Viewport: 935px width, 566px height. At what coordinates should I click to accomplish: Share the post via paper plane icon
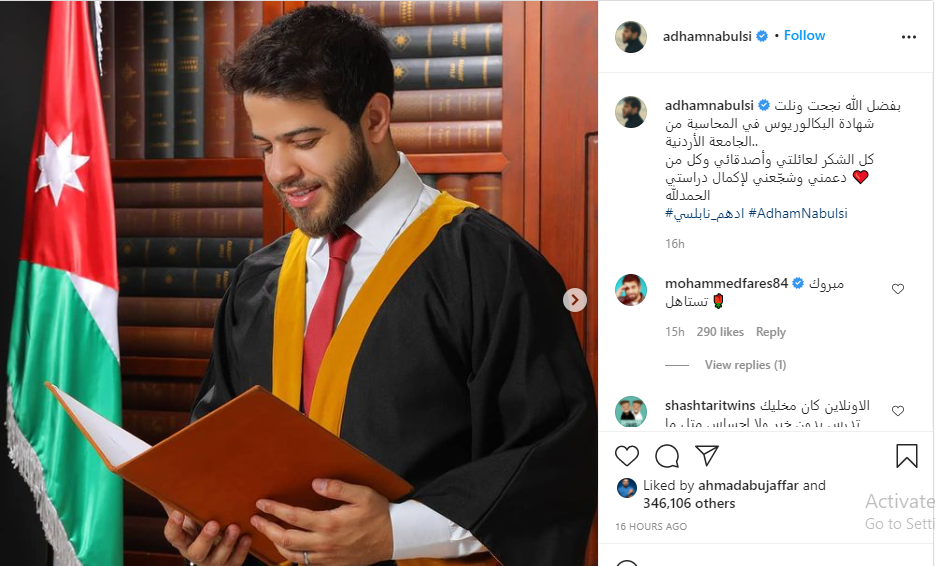point(707,456)
